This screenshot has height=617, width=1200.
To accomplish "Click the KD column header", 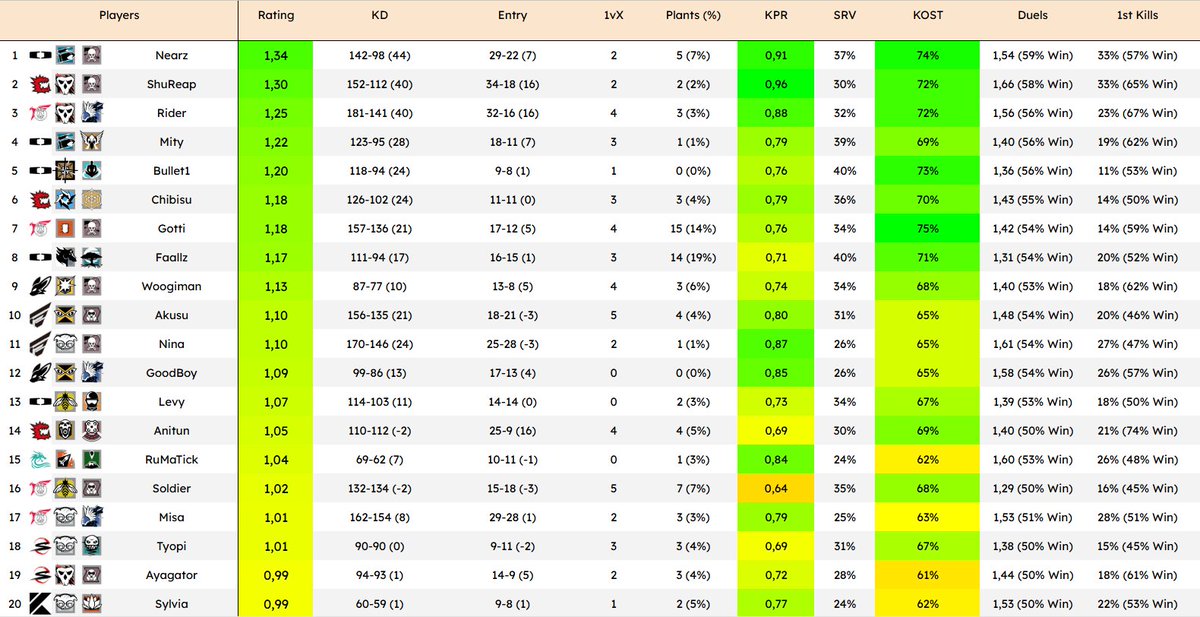I will pos(378,16).
